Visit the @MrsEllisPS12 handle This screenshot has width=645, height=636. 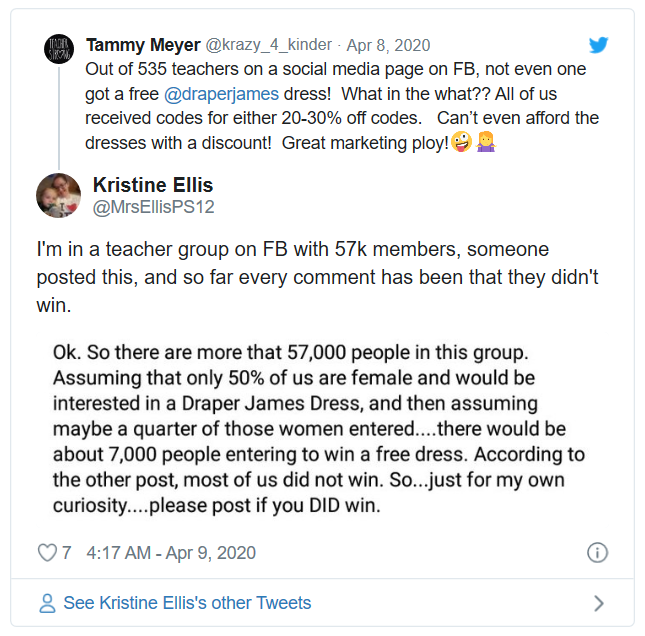point(153,208)
